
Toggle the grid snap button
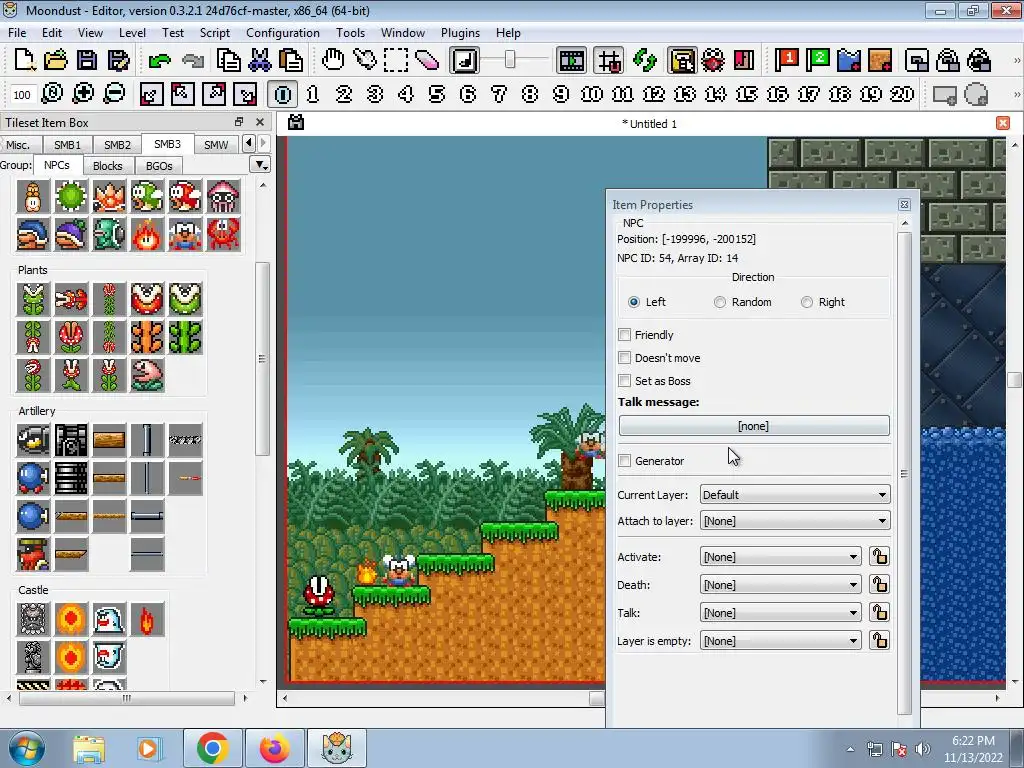click(x=609, y=61)
